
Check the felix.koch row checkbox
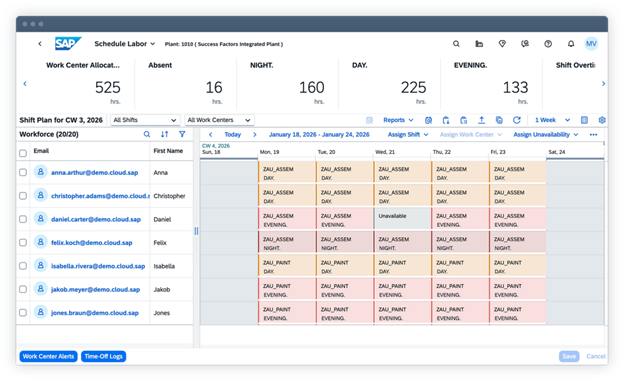23,242
